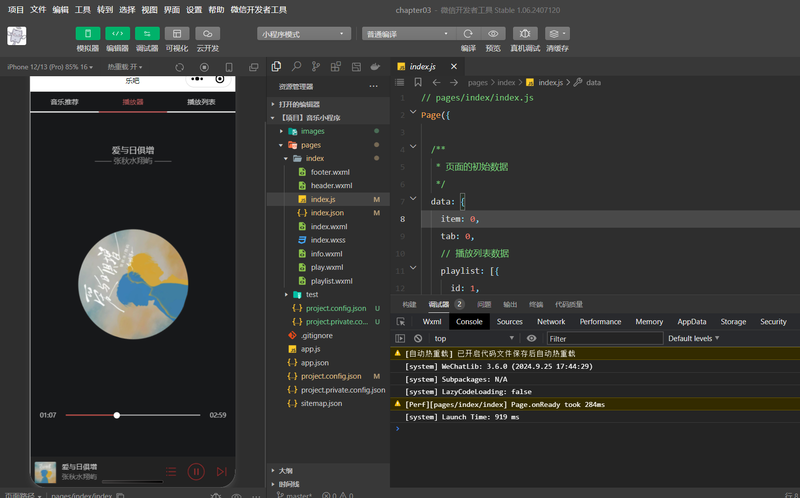Open the 工具 menu

click(83, 10)
